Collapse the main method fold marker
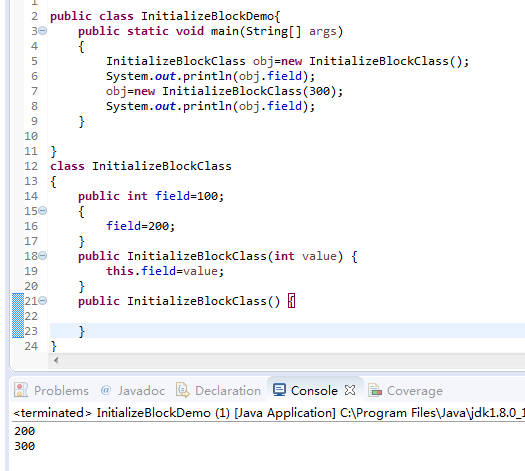This screenshot has height=471, width=525. pos(43,31)
